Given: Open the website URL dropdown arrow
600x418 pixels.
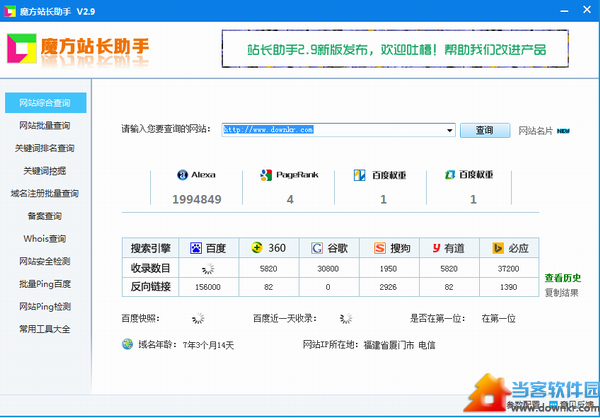Looking at the screenshot, I should tap(450, 131).
